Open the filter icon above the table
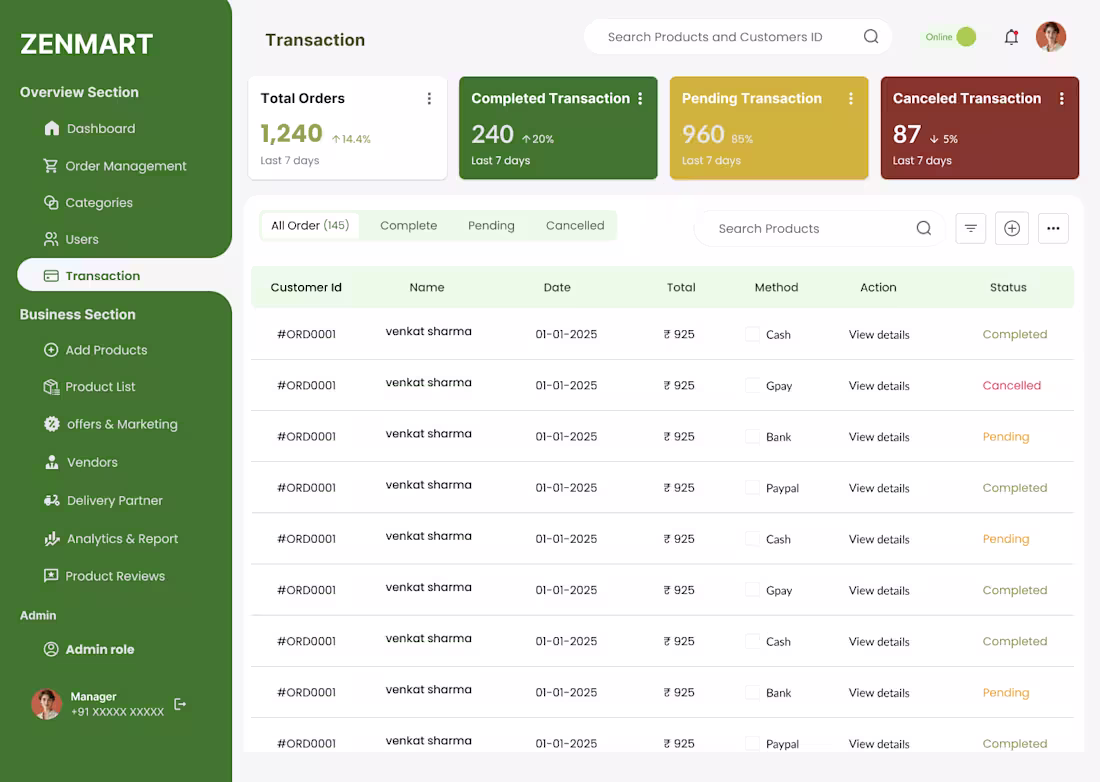 [970, 228]
